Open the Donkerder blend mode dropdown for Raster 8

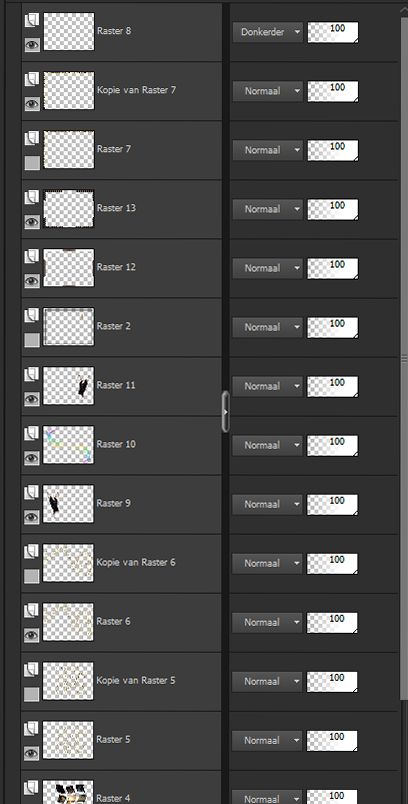[x=267, y=32]
